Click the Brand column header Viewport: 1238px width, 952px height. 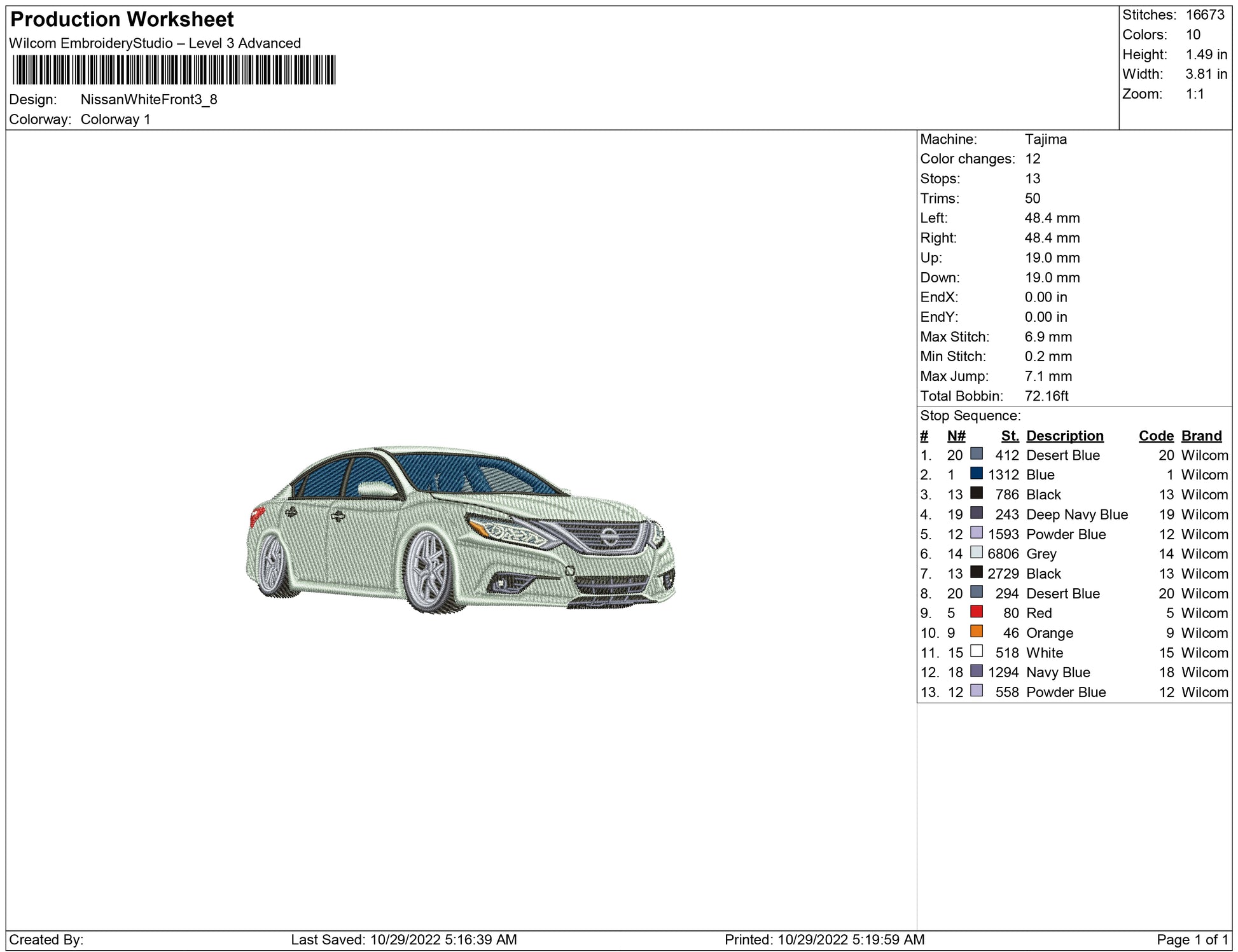point(1201,436)
